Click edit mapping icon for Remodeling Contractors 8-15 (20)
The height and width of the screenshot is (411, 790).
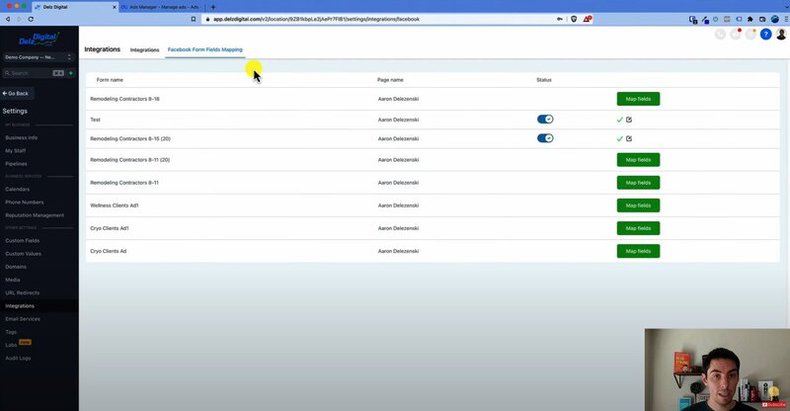(x=629, y=139)
